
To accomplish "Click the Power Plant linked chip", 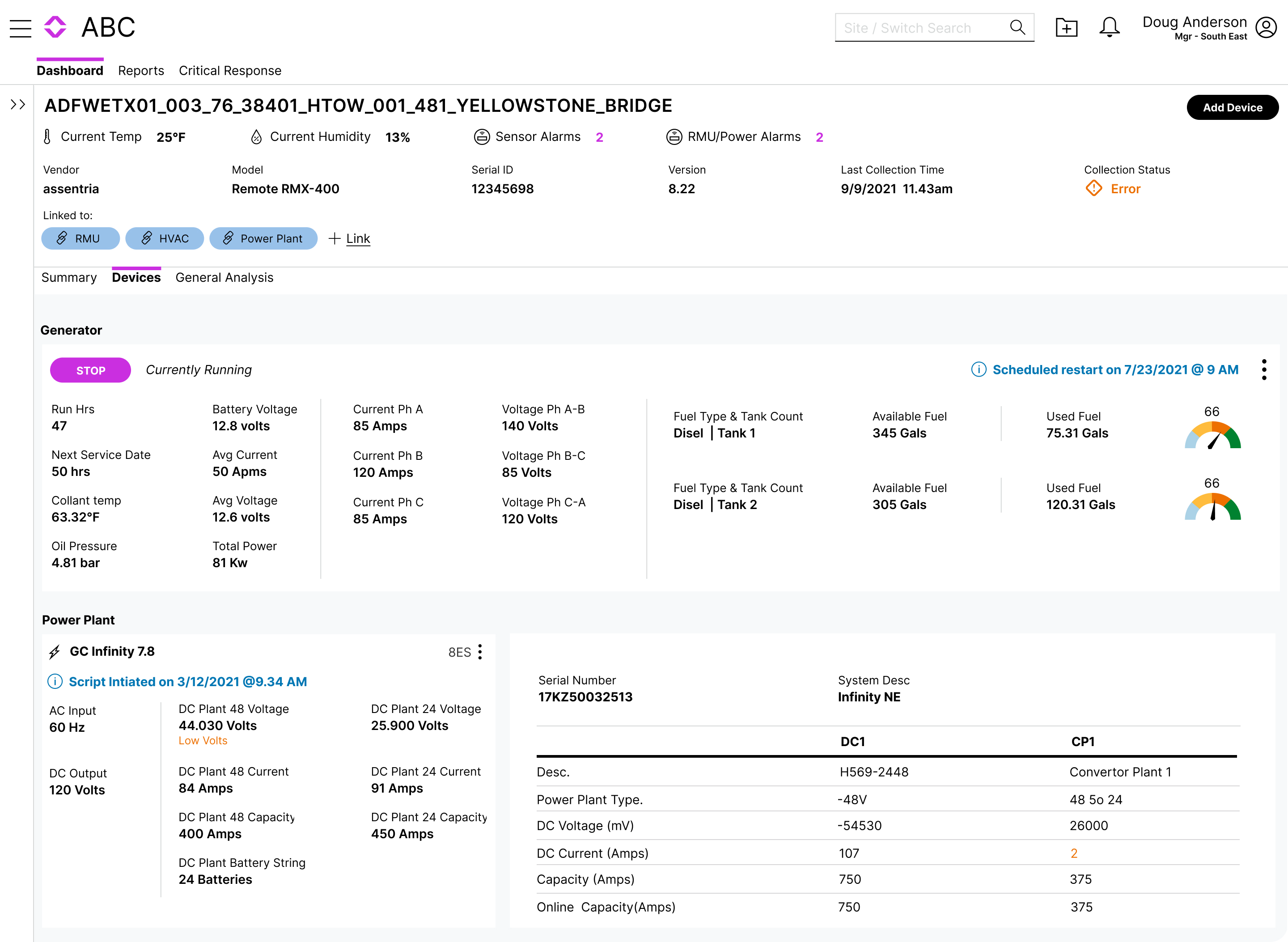I will pyautogui.click(x=263, y=238).
